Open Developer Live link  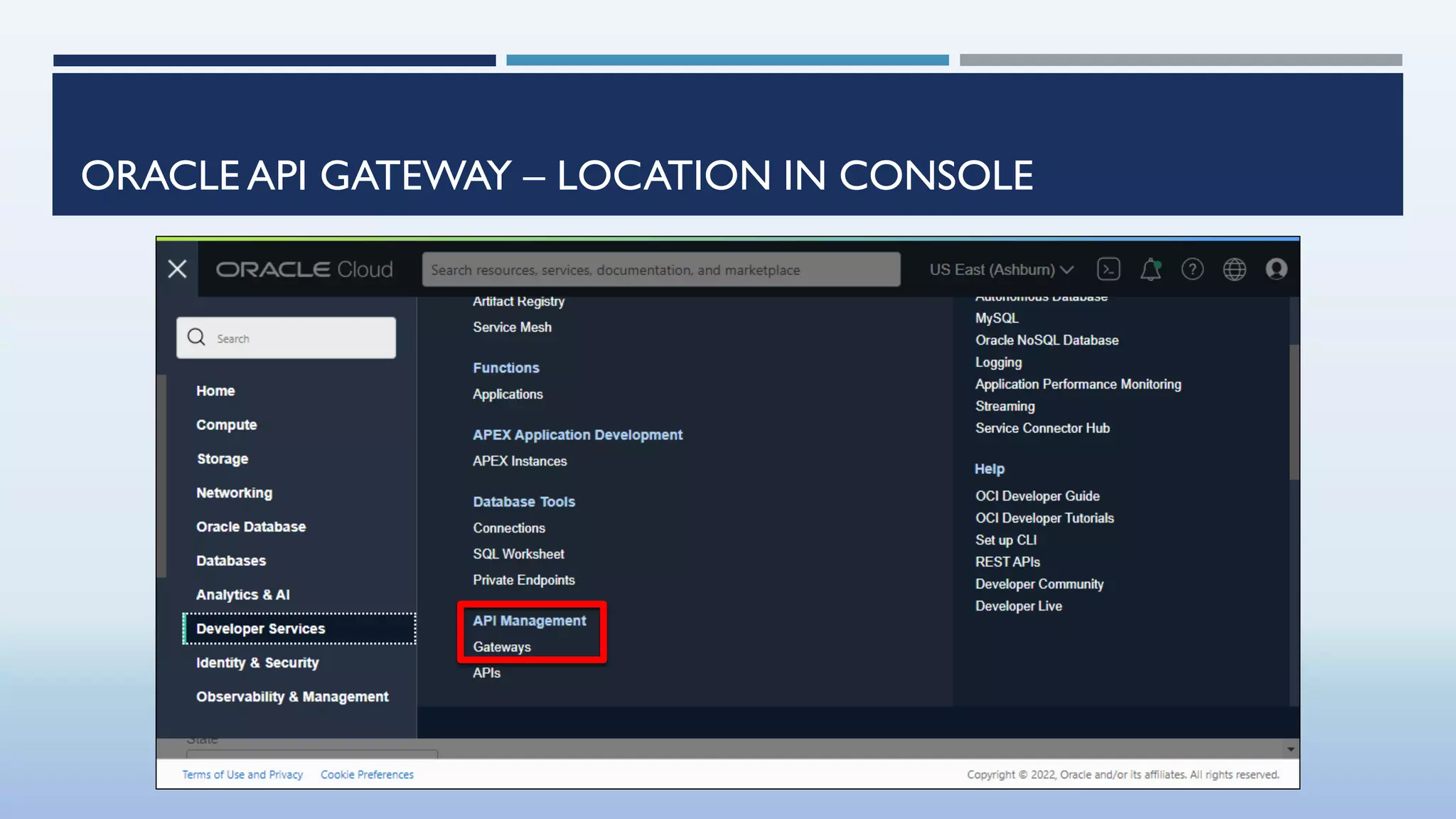[1018, 606]
